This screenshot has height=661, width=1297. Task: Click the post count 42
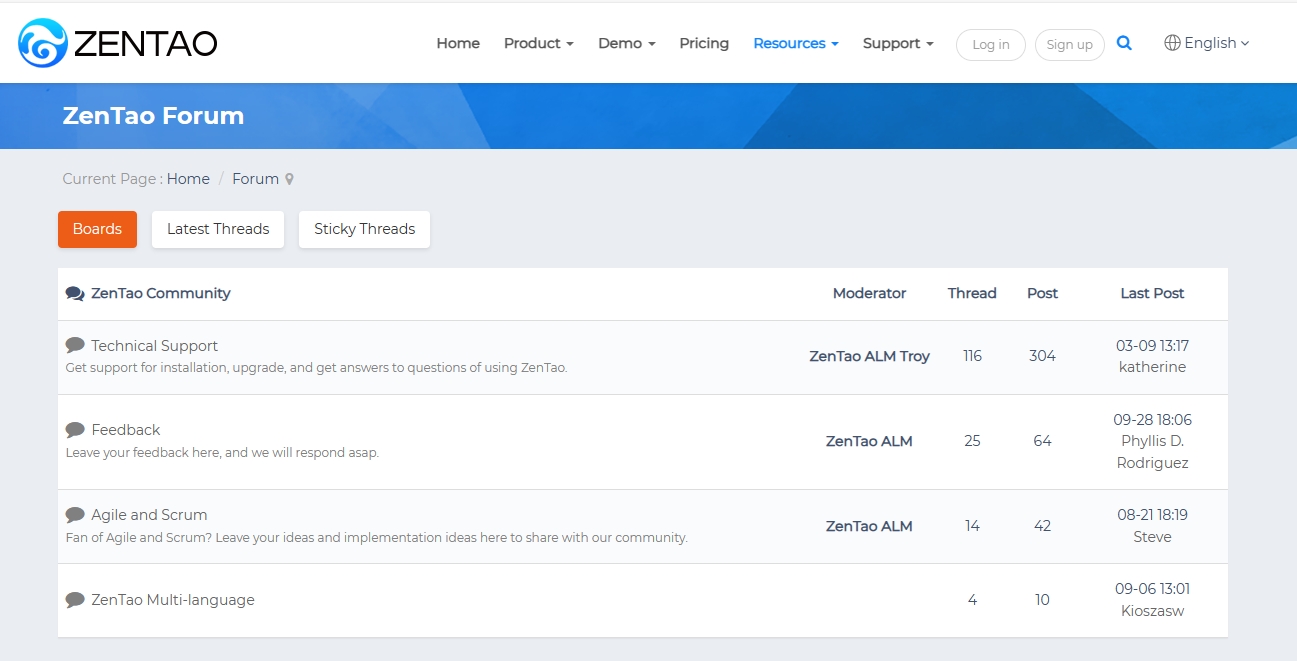click(1042, 526)
